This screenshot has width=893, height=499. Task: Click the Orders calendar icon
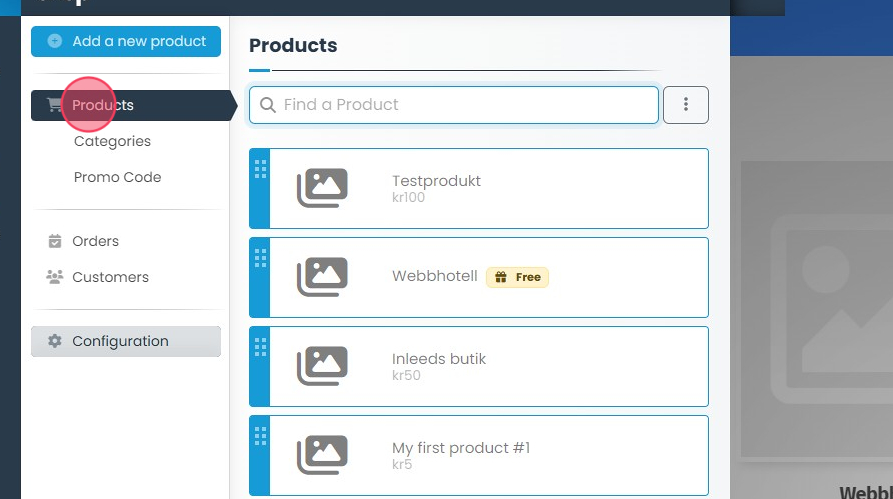(55, 241)
